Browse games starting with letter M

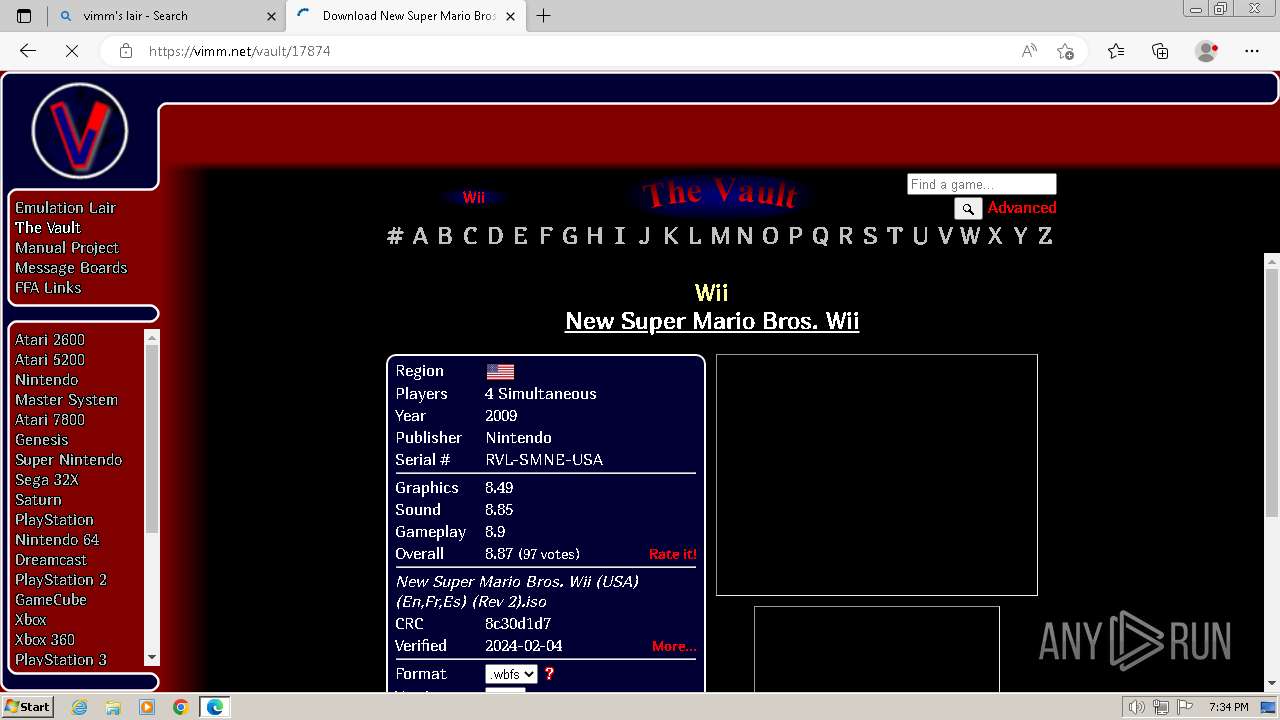(720, 236)
